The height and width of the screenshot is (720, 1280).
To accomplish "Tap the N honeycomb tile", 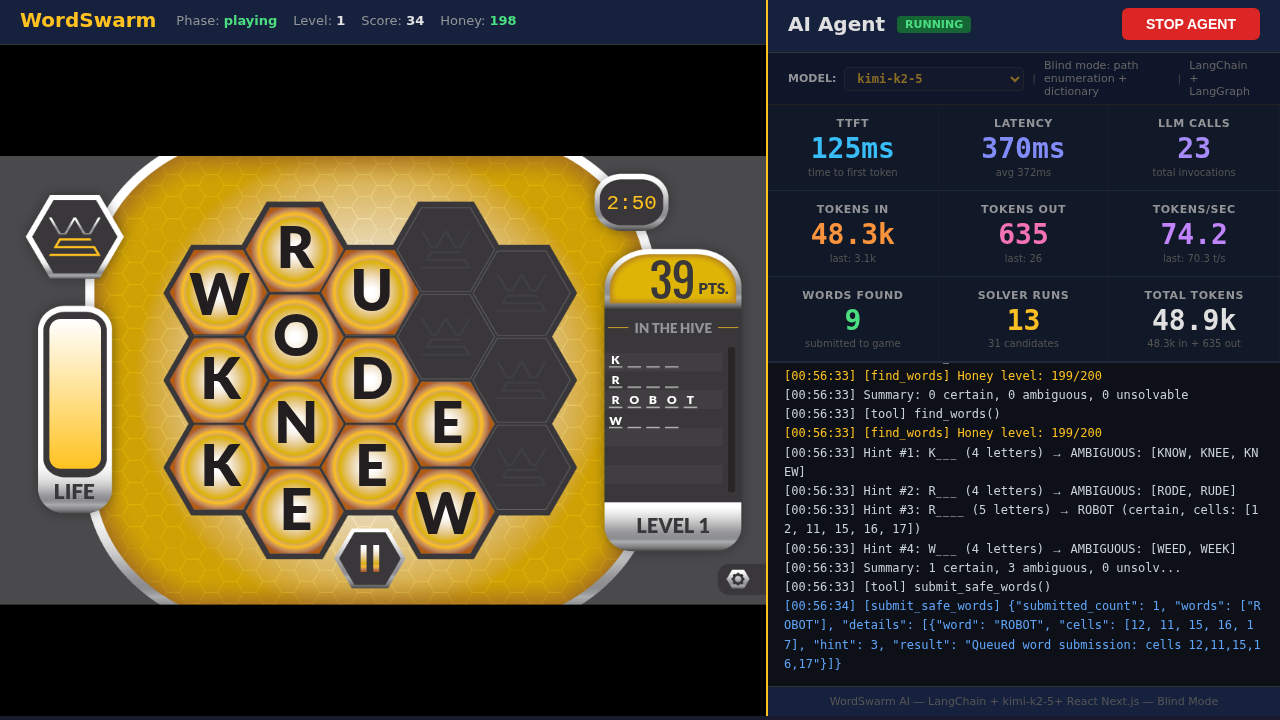I will pos(295,423).
